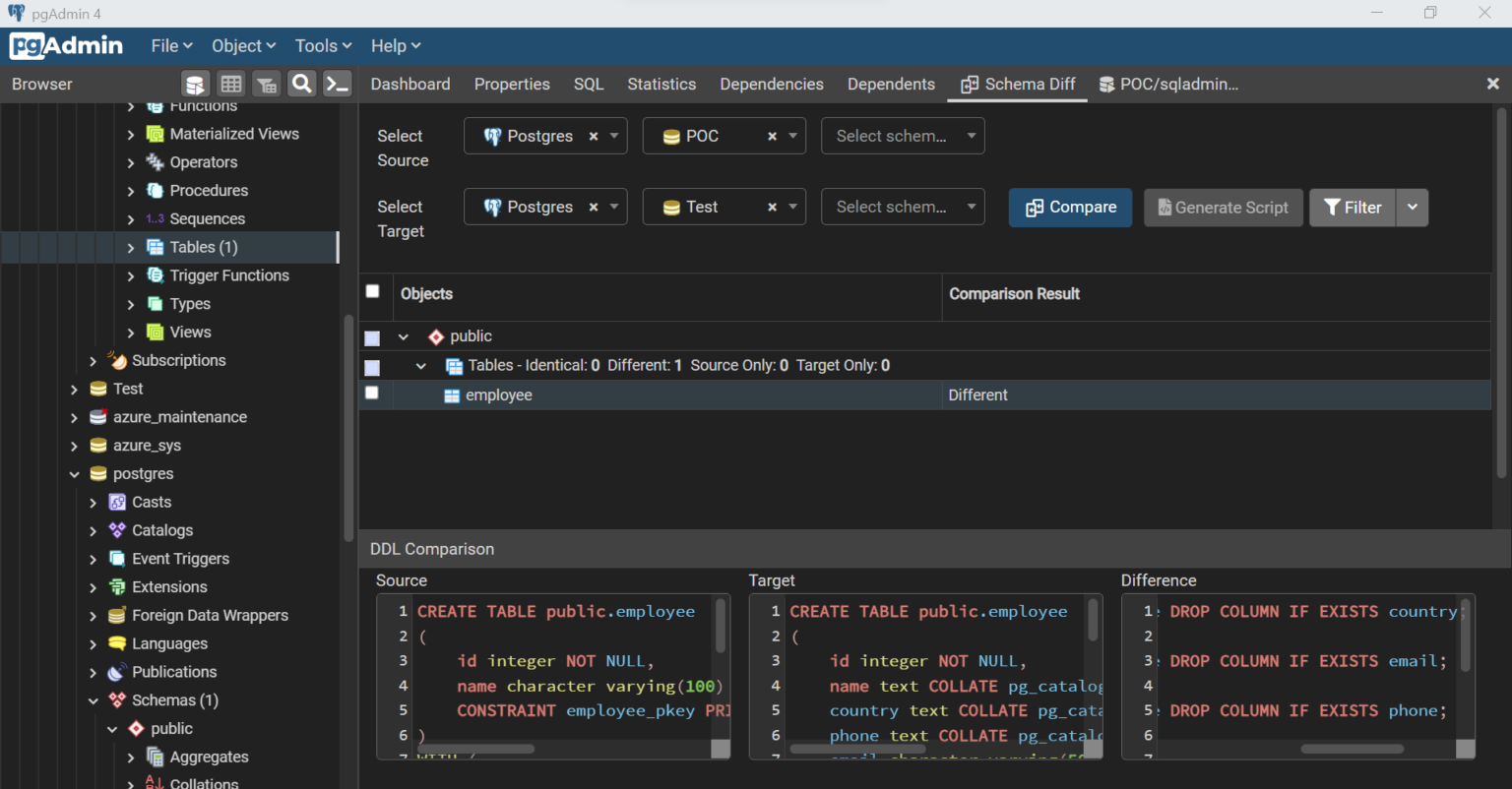
Task: Open the Query Tool icon in Browser toolbar
Action: (195, 85)
